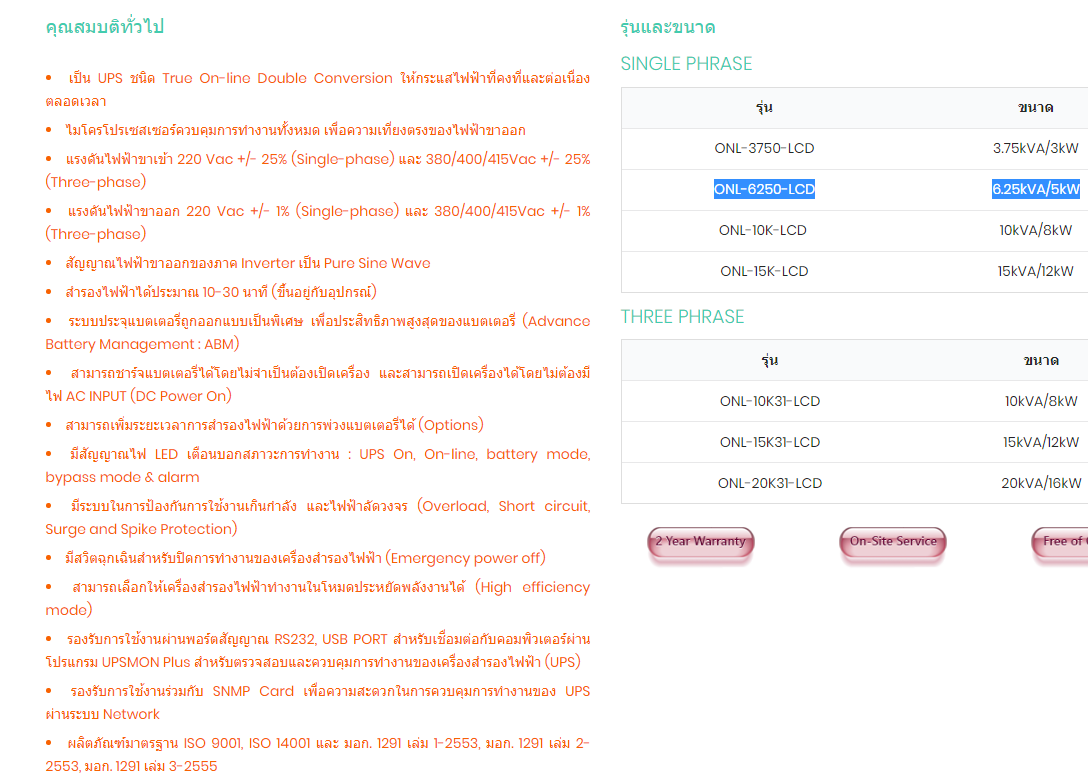
Task: Click the ONL-10K-LCD model cell
Action: tap(763, 230)
